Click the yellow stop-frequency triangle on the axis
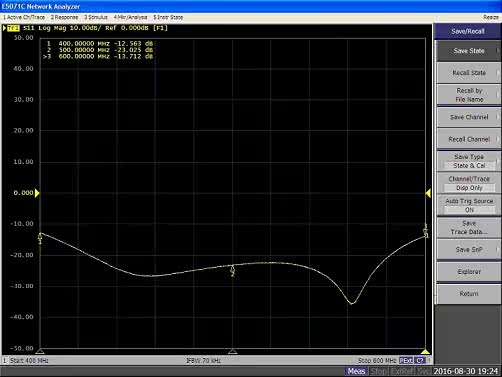502x377 pixels. pos(425,351)
